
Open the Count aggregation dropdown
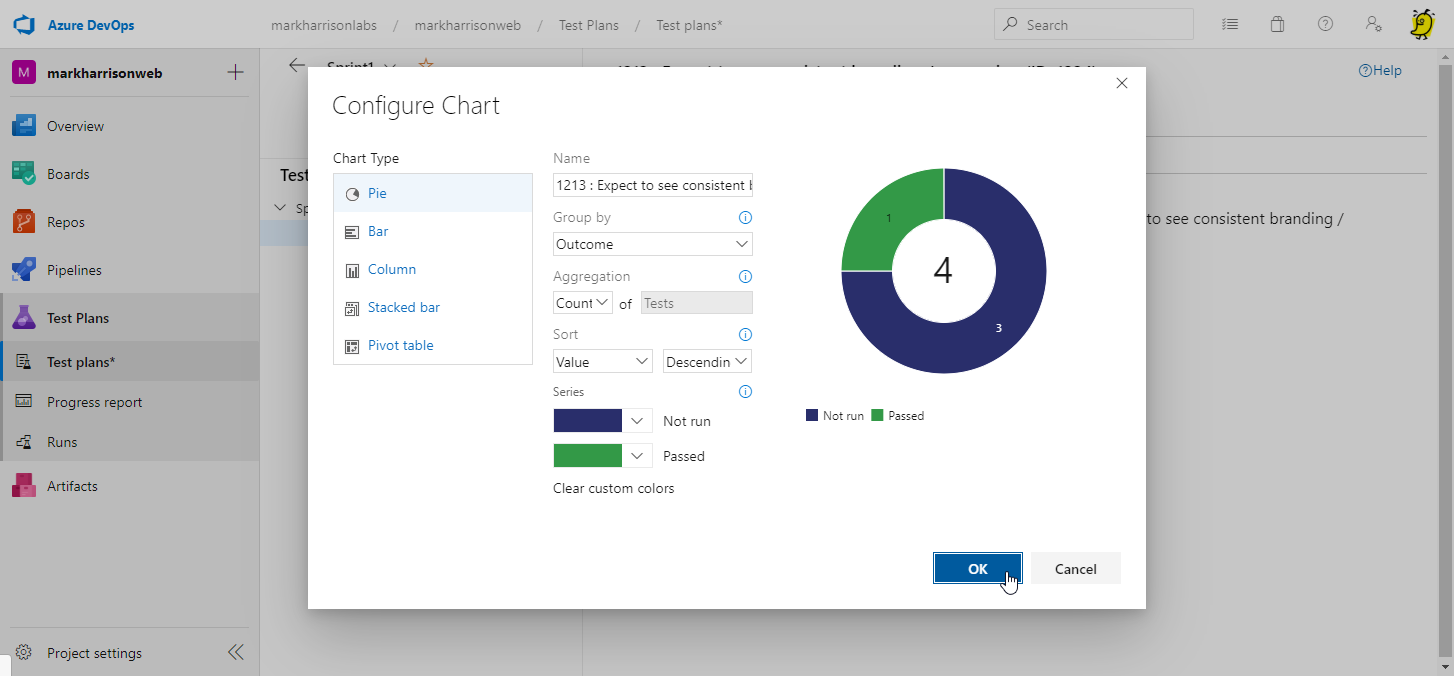[x=582, y=303]
